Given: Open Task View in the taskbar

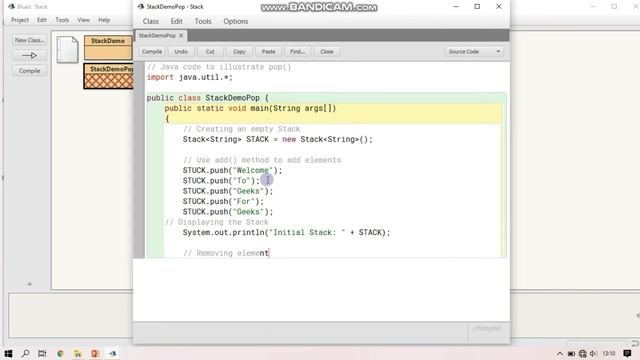Looking at the screenshot, I should 42,353.
